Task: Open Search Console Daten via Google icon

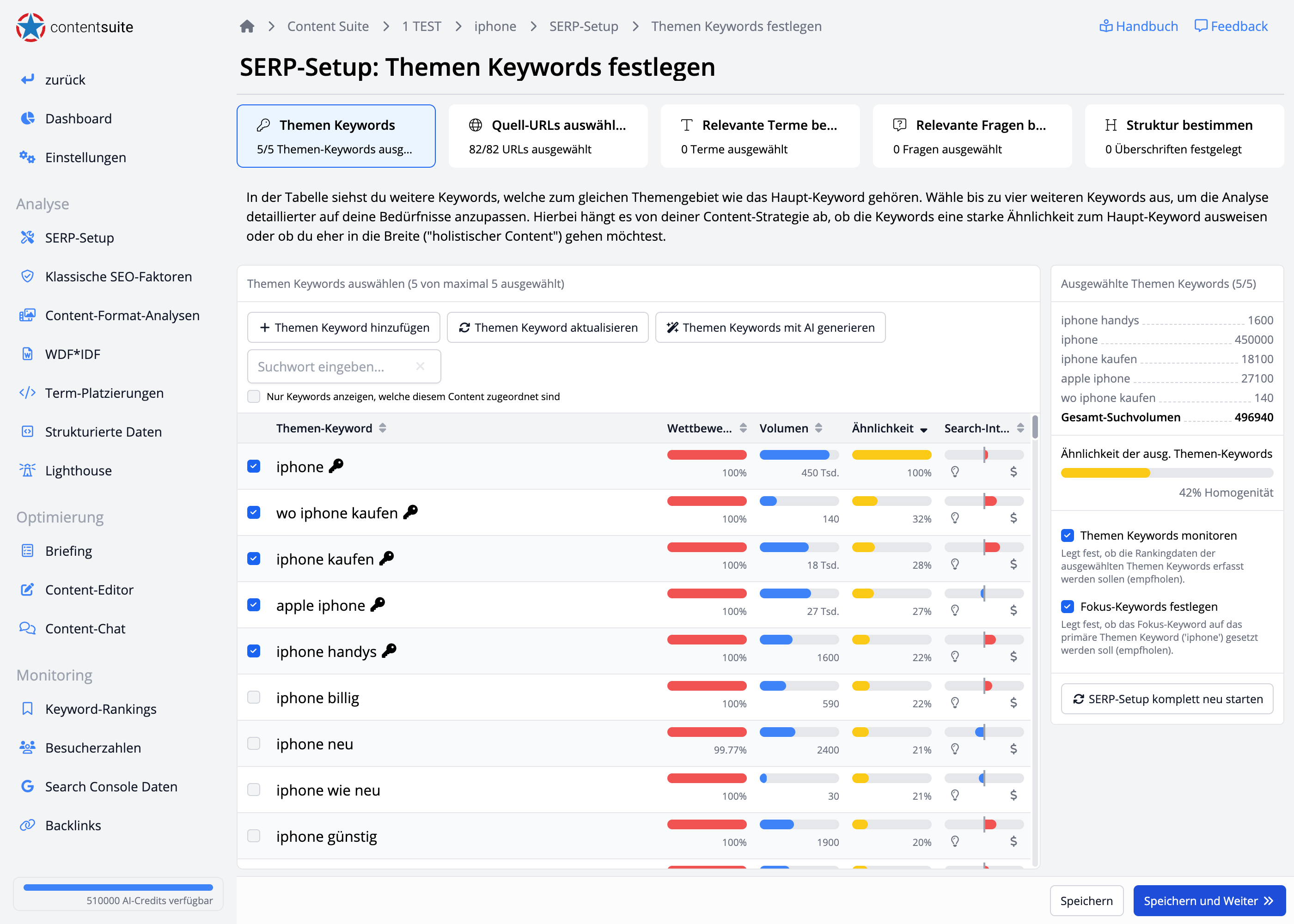Action: point(27,786)
